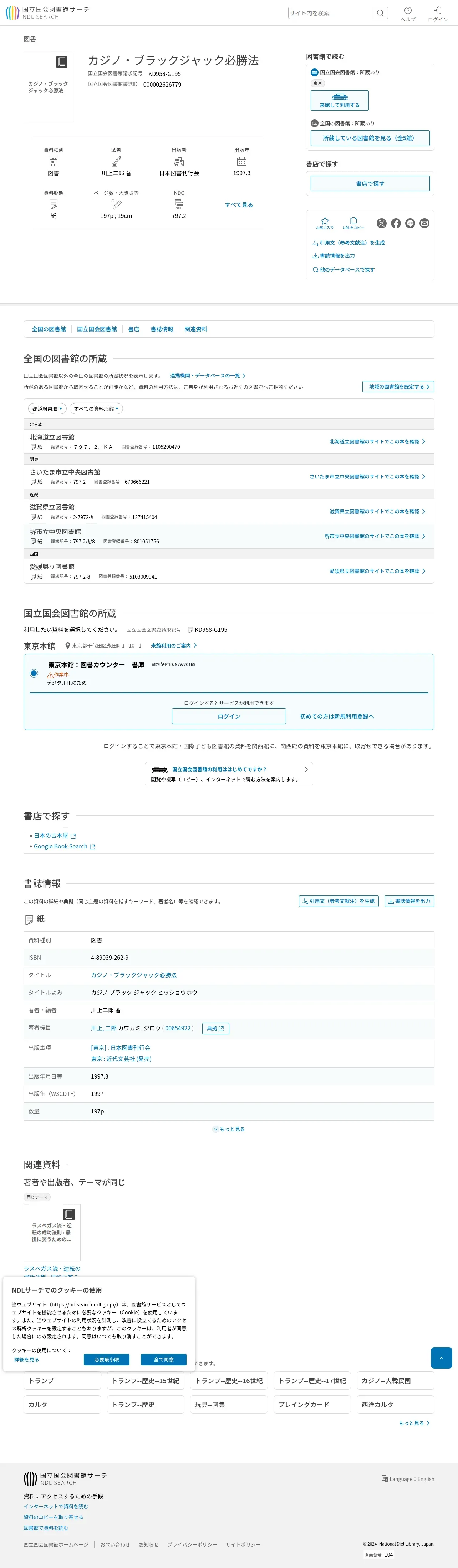The width and height of the screenshot is (458, 1568).
Task: Open cookie 詳細を見る link
Action: coord(27,1359)
